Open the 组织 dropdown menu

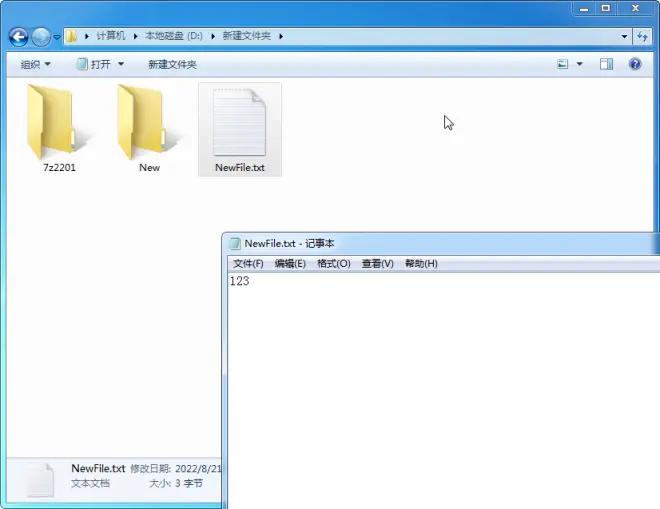coord(35,64)
